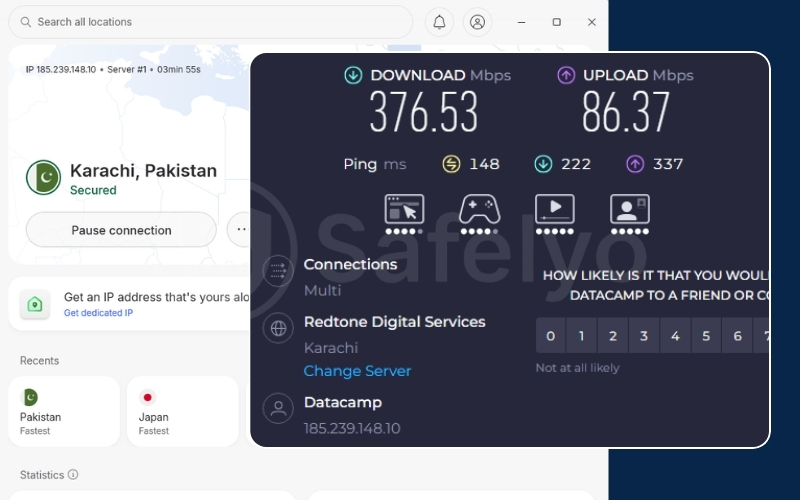Close the VPN window

[x=592, y=22]
